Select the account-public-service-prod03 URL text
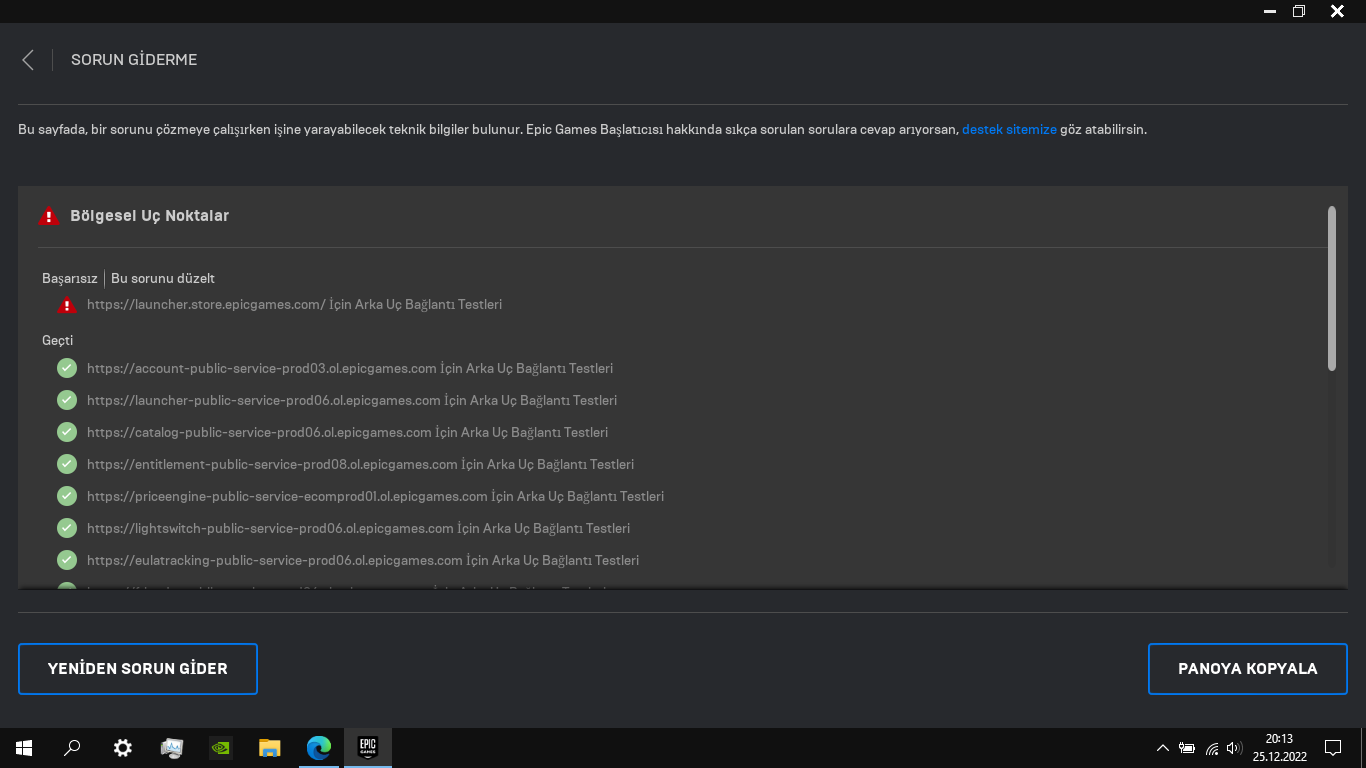 (x=262, y=368)
